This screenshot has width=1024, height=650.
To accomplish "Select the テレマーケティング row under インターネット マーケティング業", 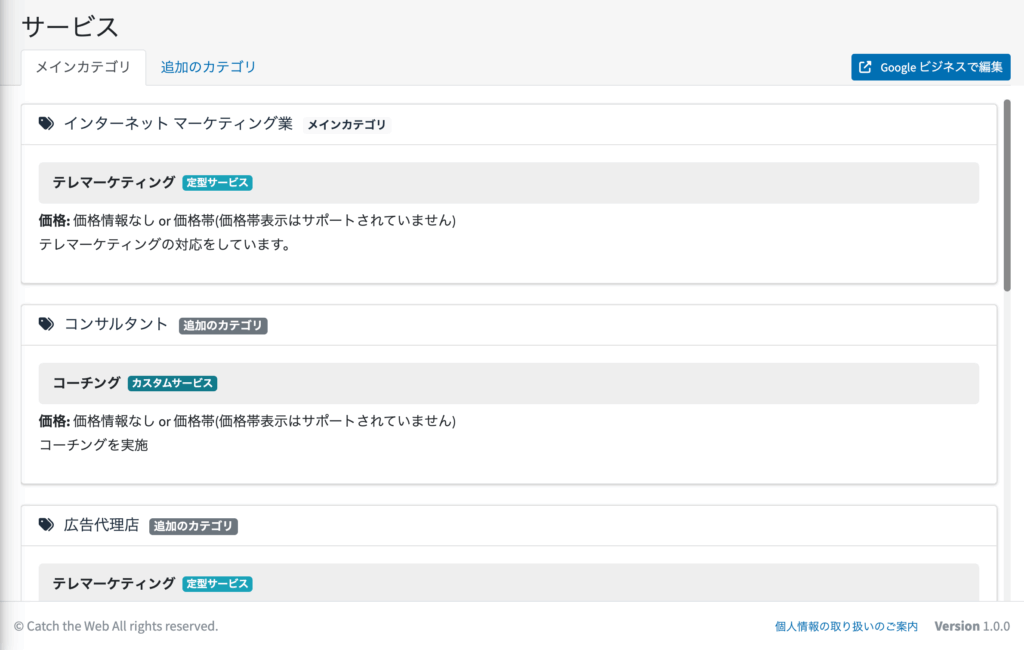I will click(x=508, y=183).
